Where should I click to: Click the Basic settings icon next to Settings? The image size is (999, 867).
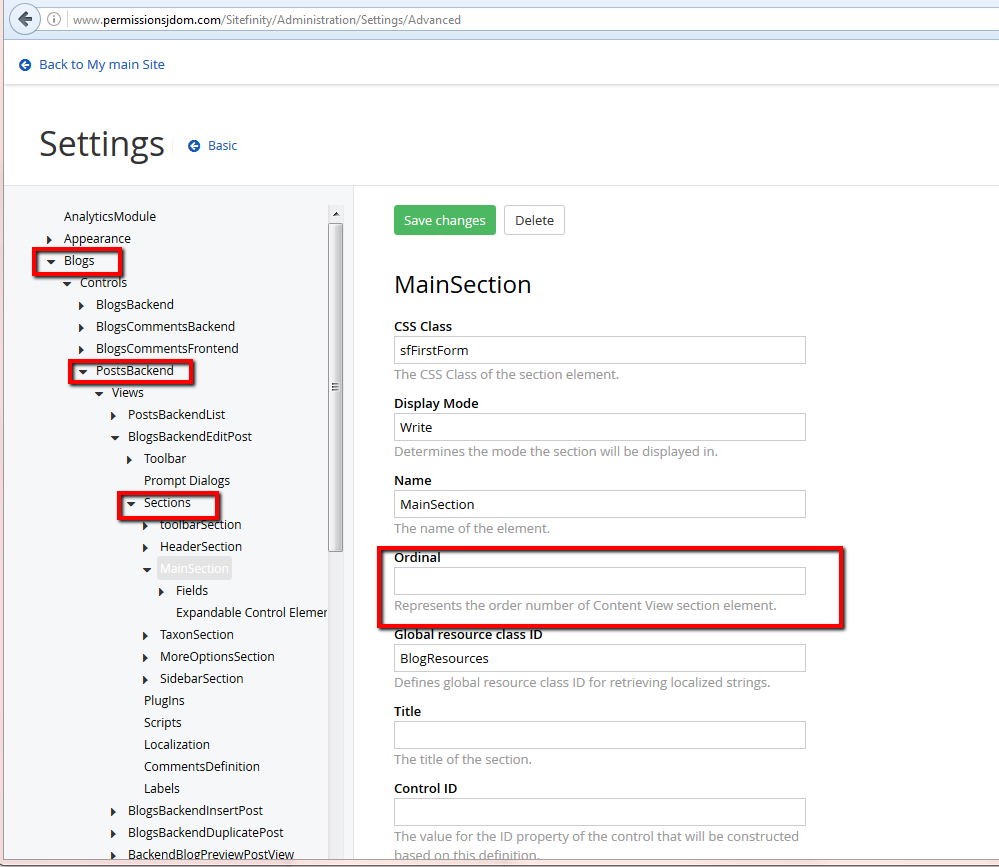pos(192,146)
